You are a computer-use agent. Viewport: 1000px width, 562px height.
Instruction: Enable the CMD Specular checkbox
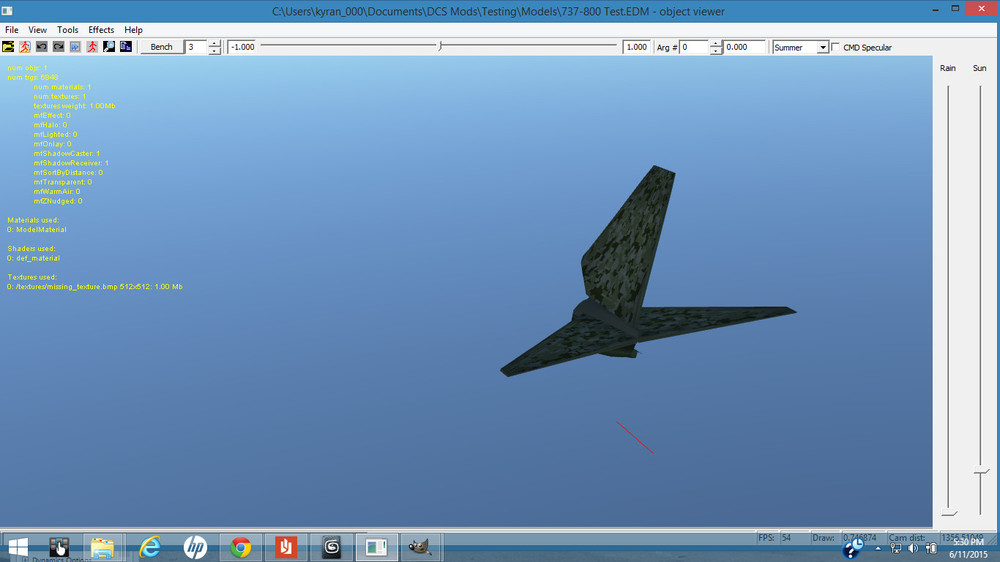[835, 47]
